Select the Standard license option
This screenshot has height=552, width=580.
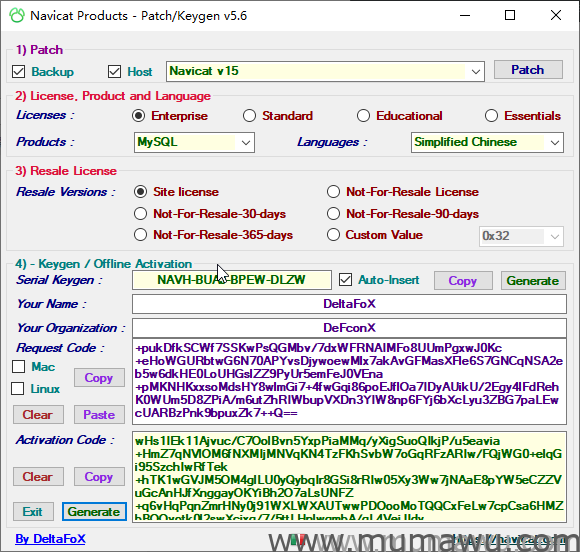249,116
